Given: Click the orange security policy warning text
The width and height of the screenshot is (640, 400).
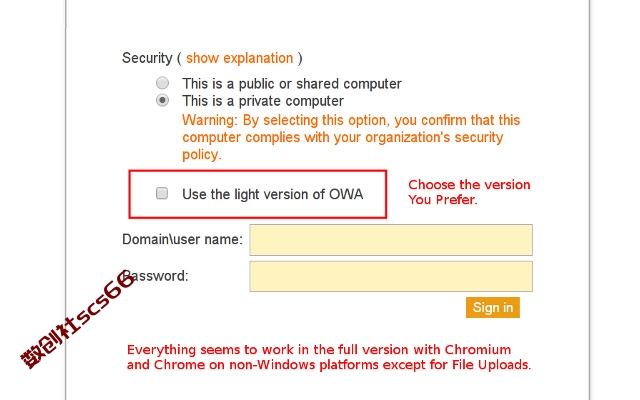Looking at the screenshot, I should point(351,137).
